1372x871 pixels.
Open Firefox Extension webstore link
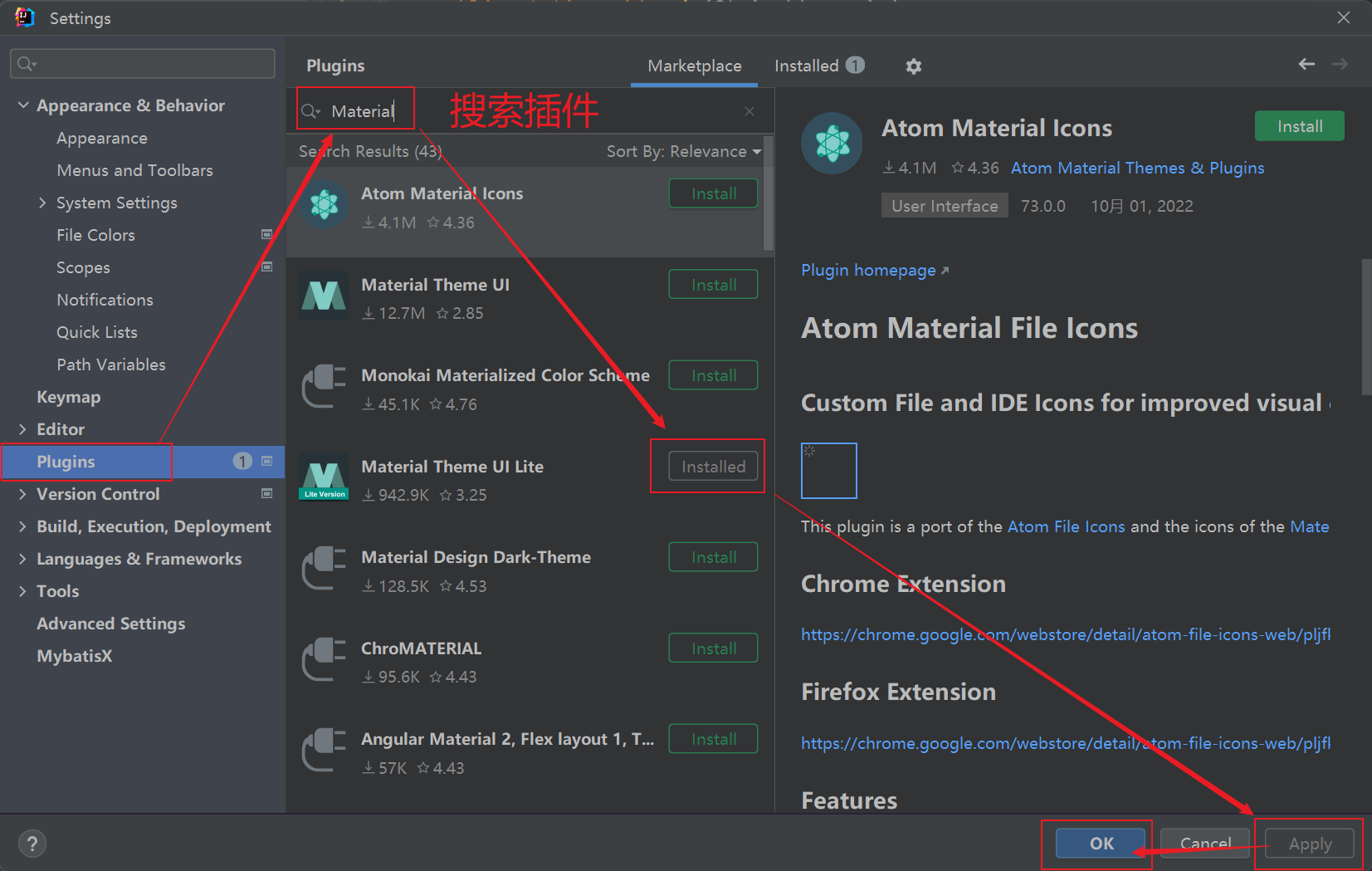1066,743
